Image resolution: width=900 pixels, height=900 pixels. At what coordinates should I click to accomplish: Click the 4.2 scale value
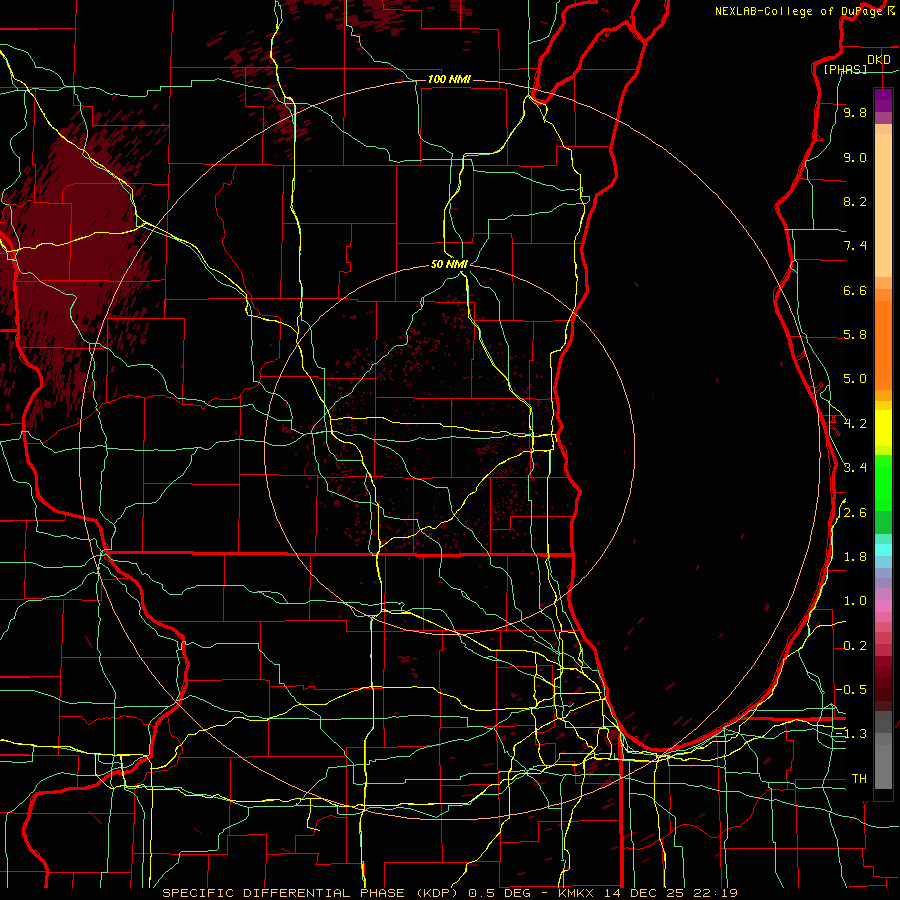pos(855,424)
